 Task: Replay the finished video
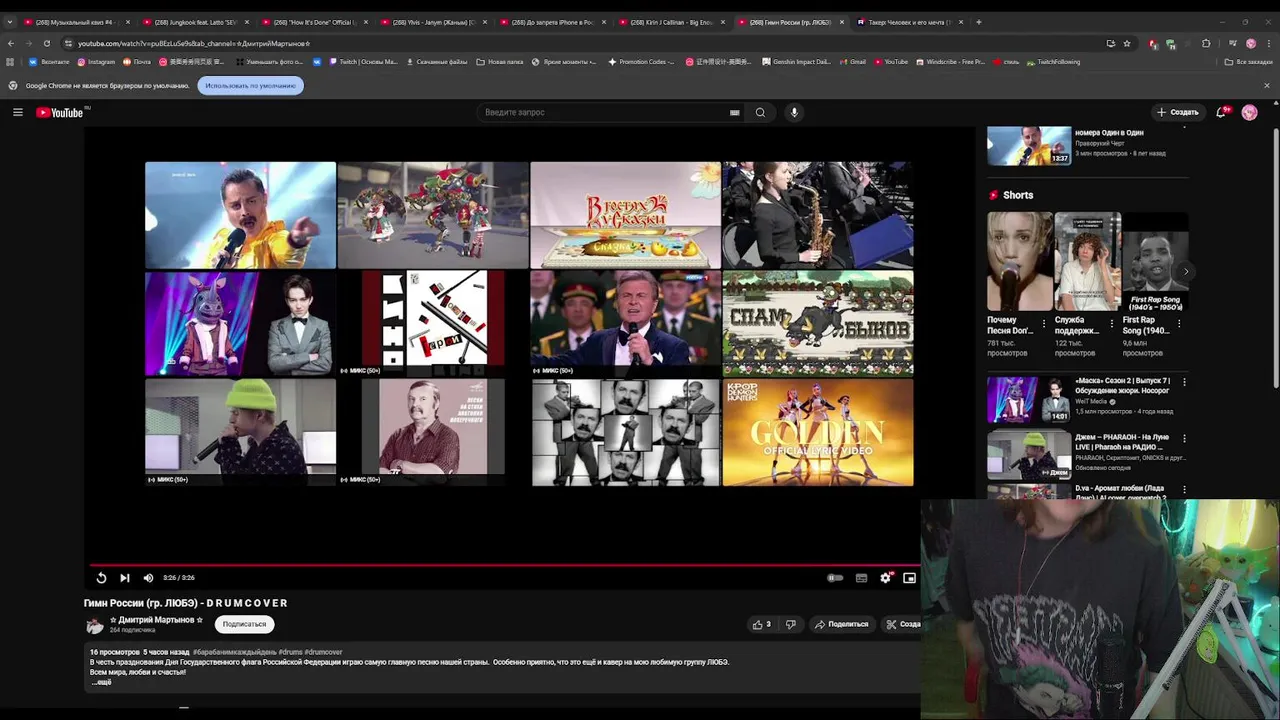pyautogui.click(x=101, y=577)
